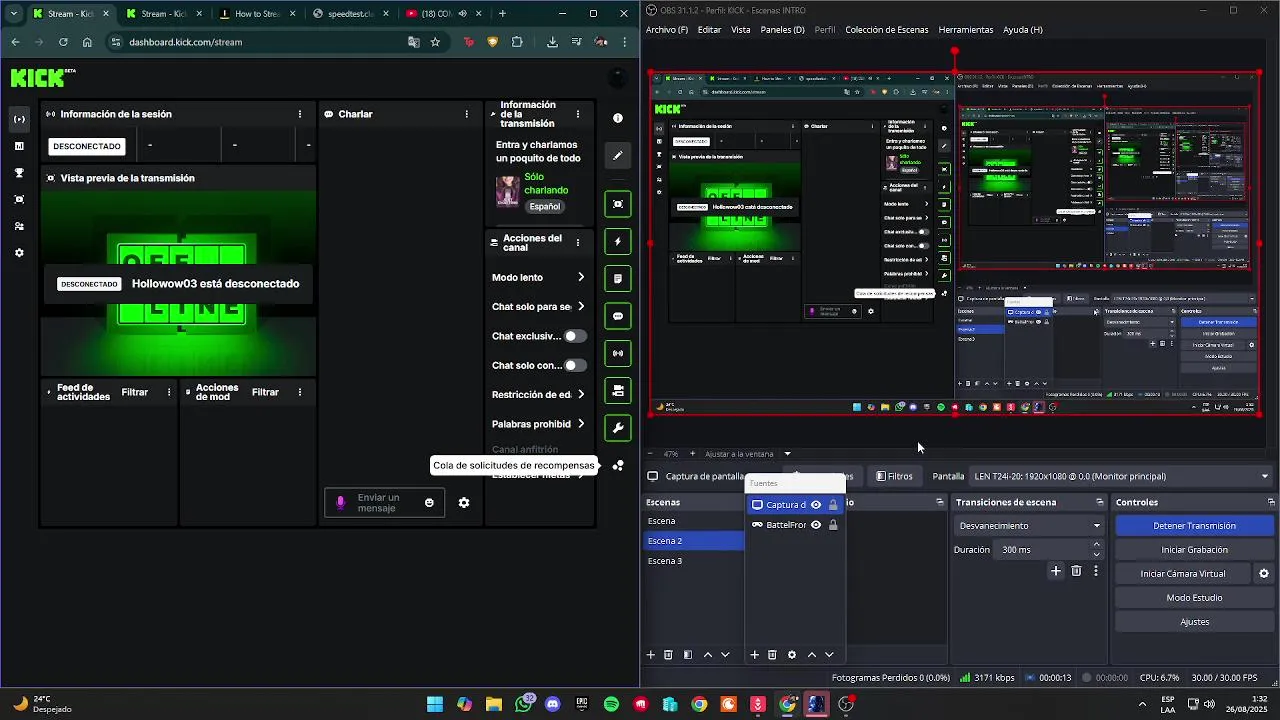
Task: Select Escena in OBS scenes list
Action: 694,521
